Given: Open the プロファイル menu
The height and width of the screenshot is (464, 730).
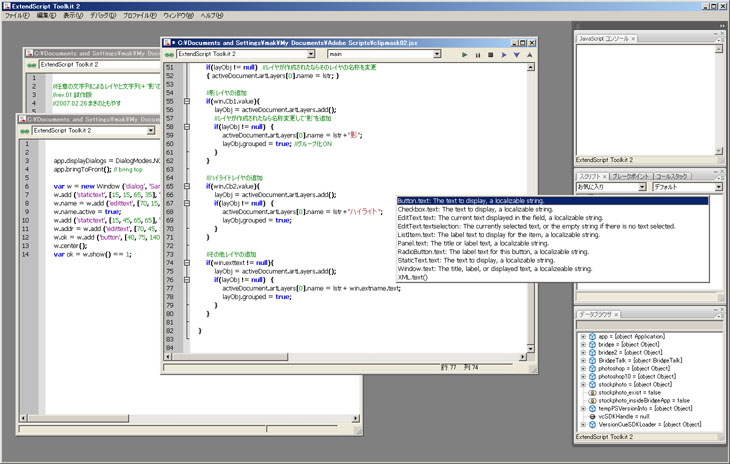Looking at the screenshot, I should coord(140,15).
